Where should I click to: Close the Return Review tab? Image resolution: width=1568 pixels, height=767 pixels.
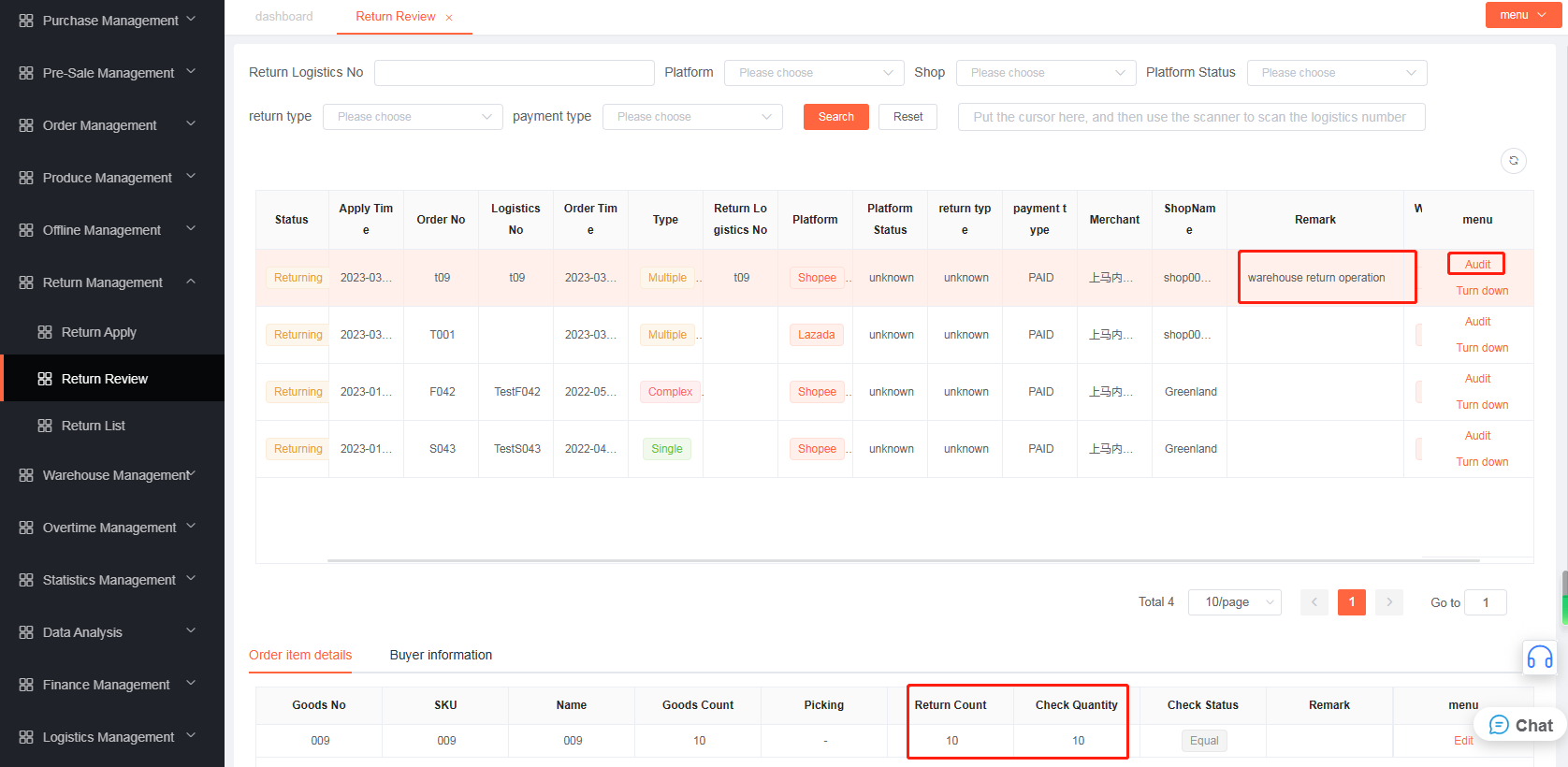tap(449, 18)
